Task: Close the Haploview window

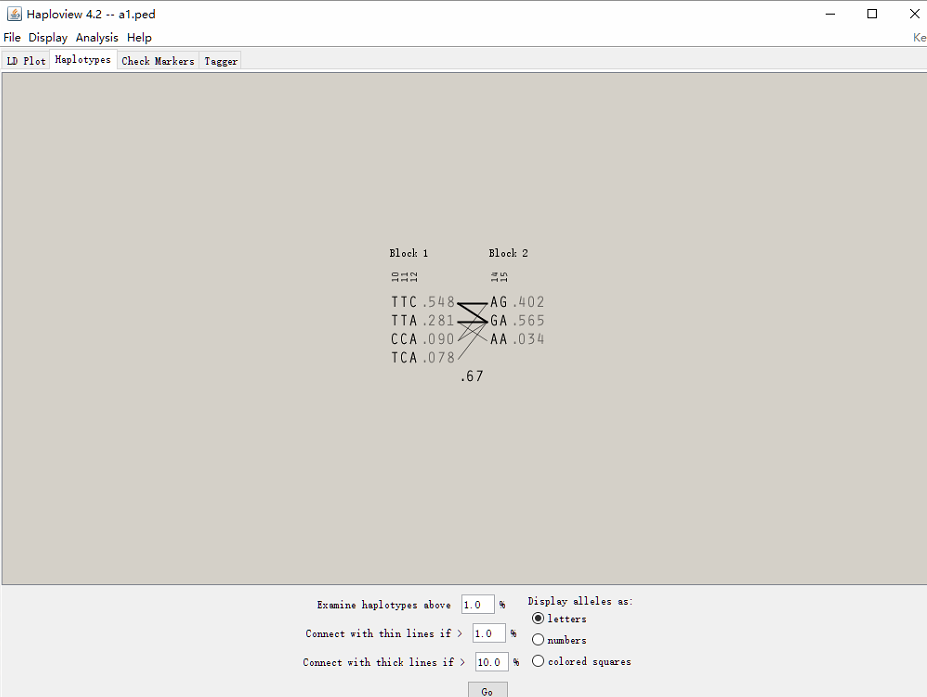Action: pos(914,14)
